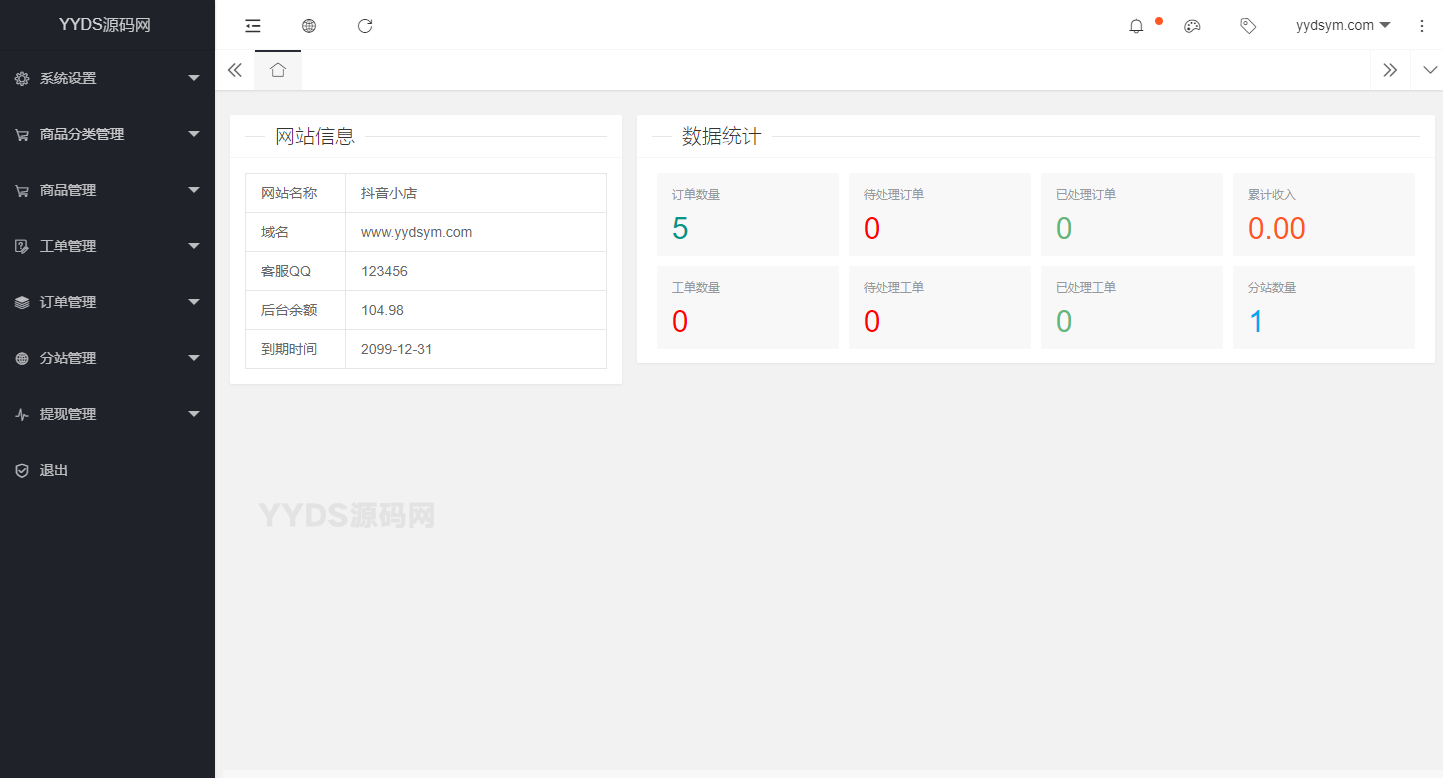Expand 工单管理 menu section
1443x778 pixels.
[107, 246]
